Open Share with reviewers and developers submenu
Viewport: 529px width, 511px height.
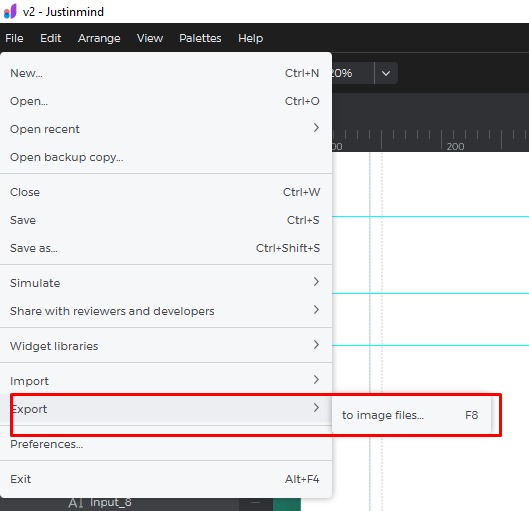166,311
